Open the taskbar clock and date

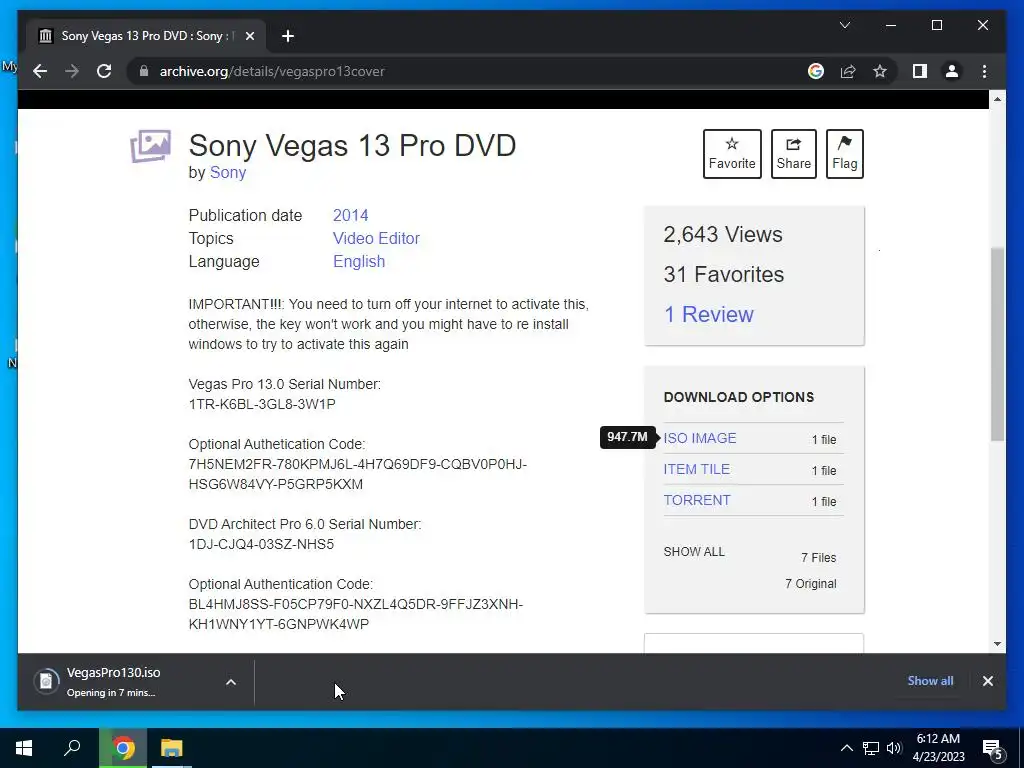[938, 748]
